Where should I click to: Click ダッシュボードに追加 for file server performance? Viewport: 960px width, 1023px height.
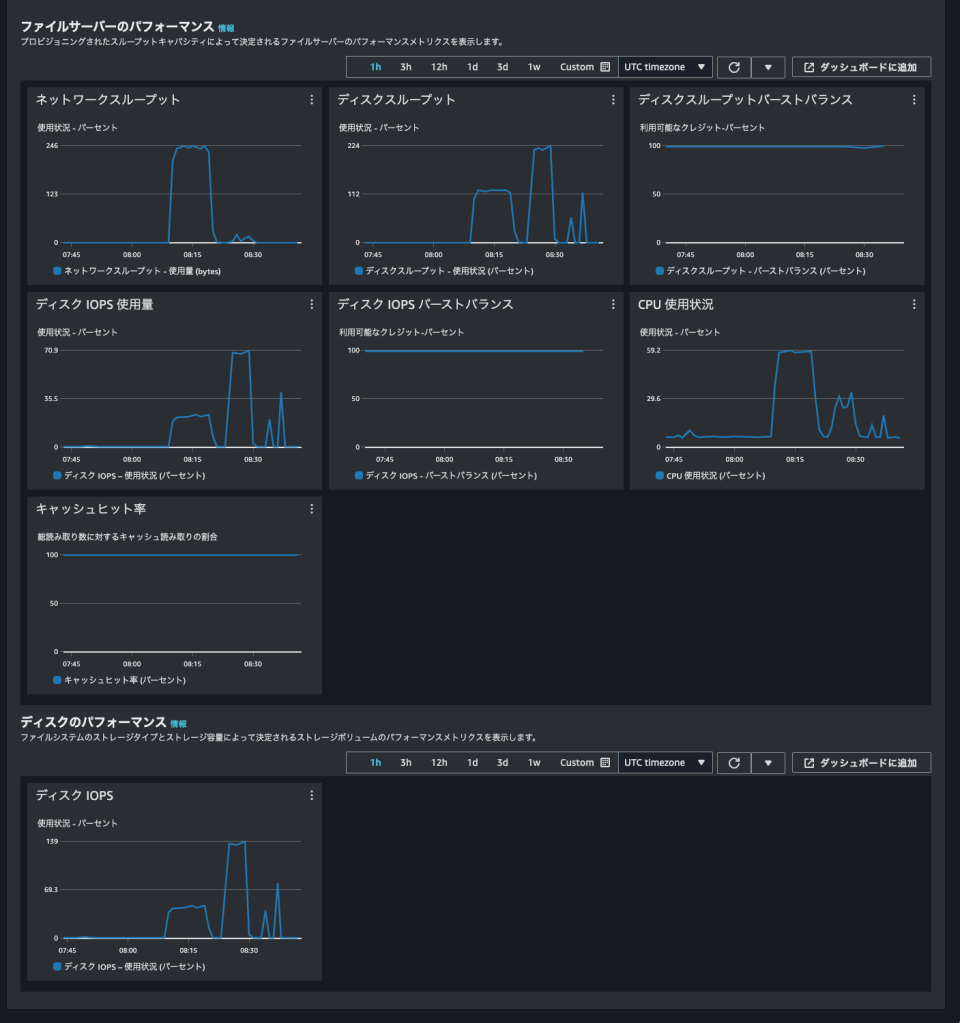tap(861, 67)
